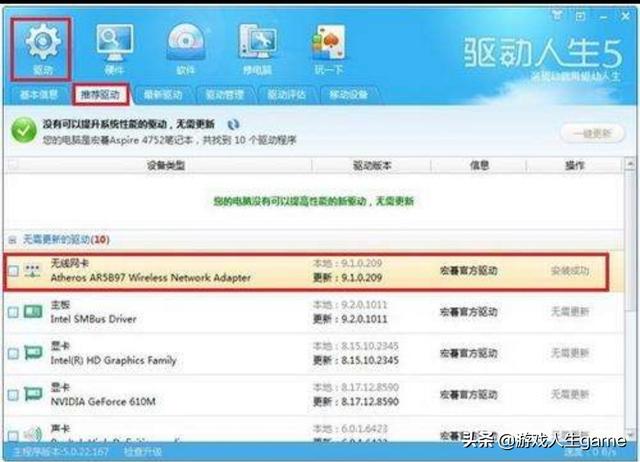Click version 更新: 8.15.10.2345 in Intel graphics row
Image resolution: width=640 pixels, height=462 pixels.
point(356,360)
